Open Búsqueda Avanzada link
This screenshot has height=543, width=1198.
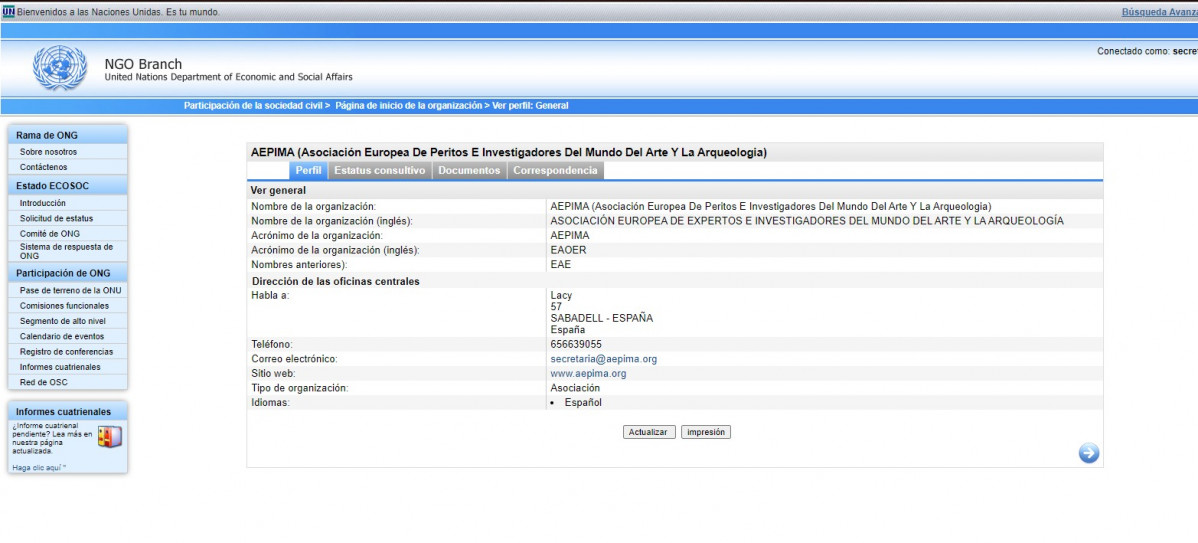point(1159,12)
